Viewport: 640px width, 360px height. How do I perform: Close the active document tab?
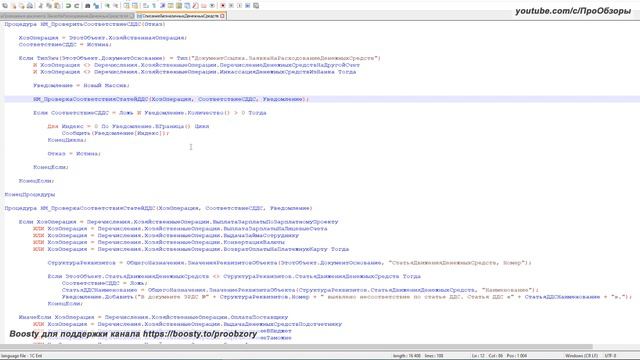[222, 16]
